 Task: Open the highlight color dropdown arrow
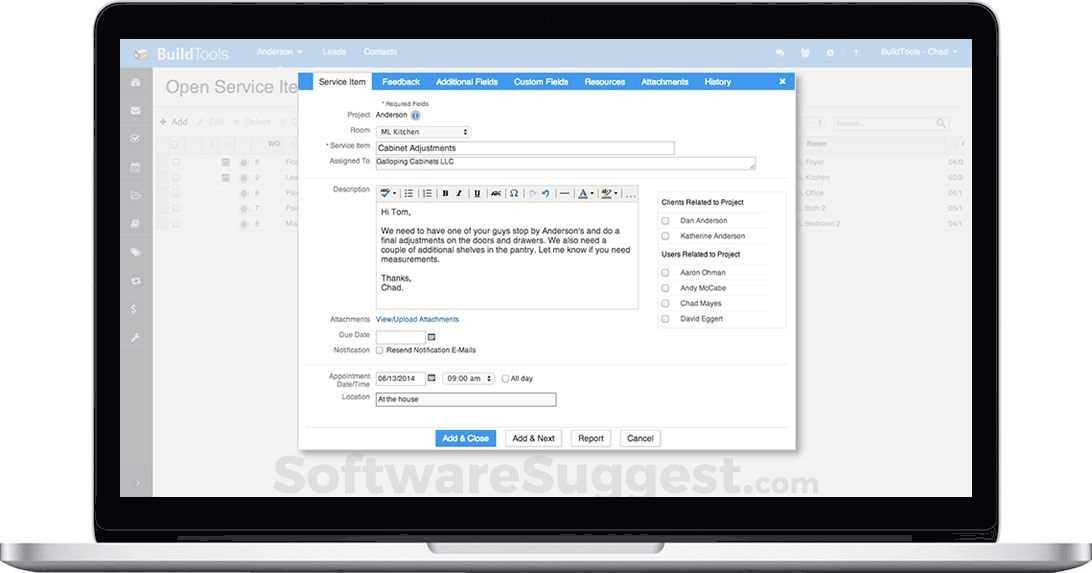click(x=616, y=194)
